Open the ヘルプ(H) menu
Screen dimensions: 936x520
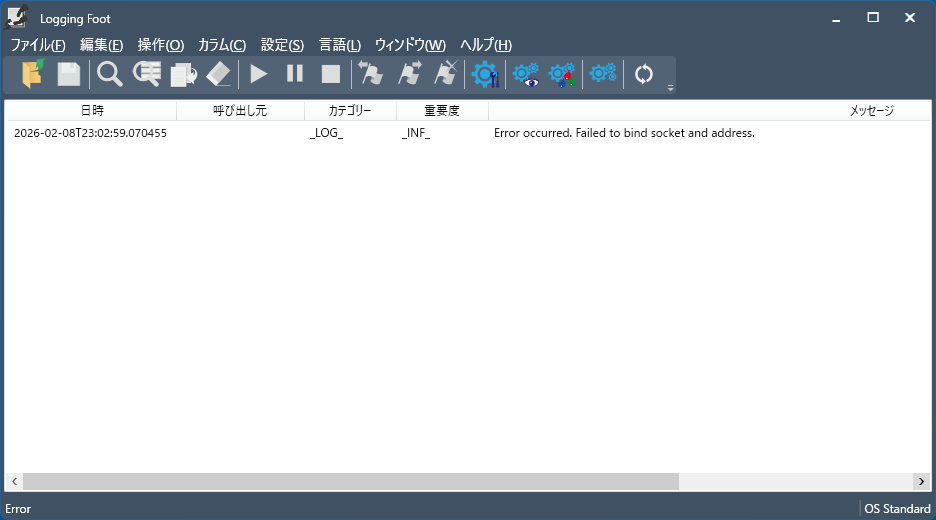(486, 45)
